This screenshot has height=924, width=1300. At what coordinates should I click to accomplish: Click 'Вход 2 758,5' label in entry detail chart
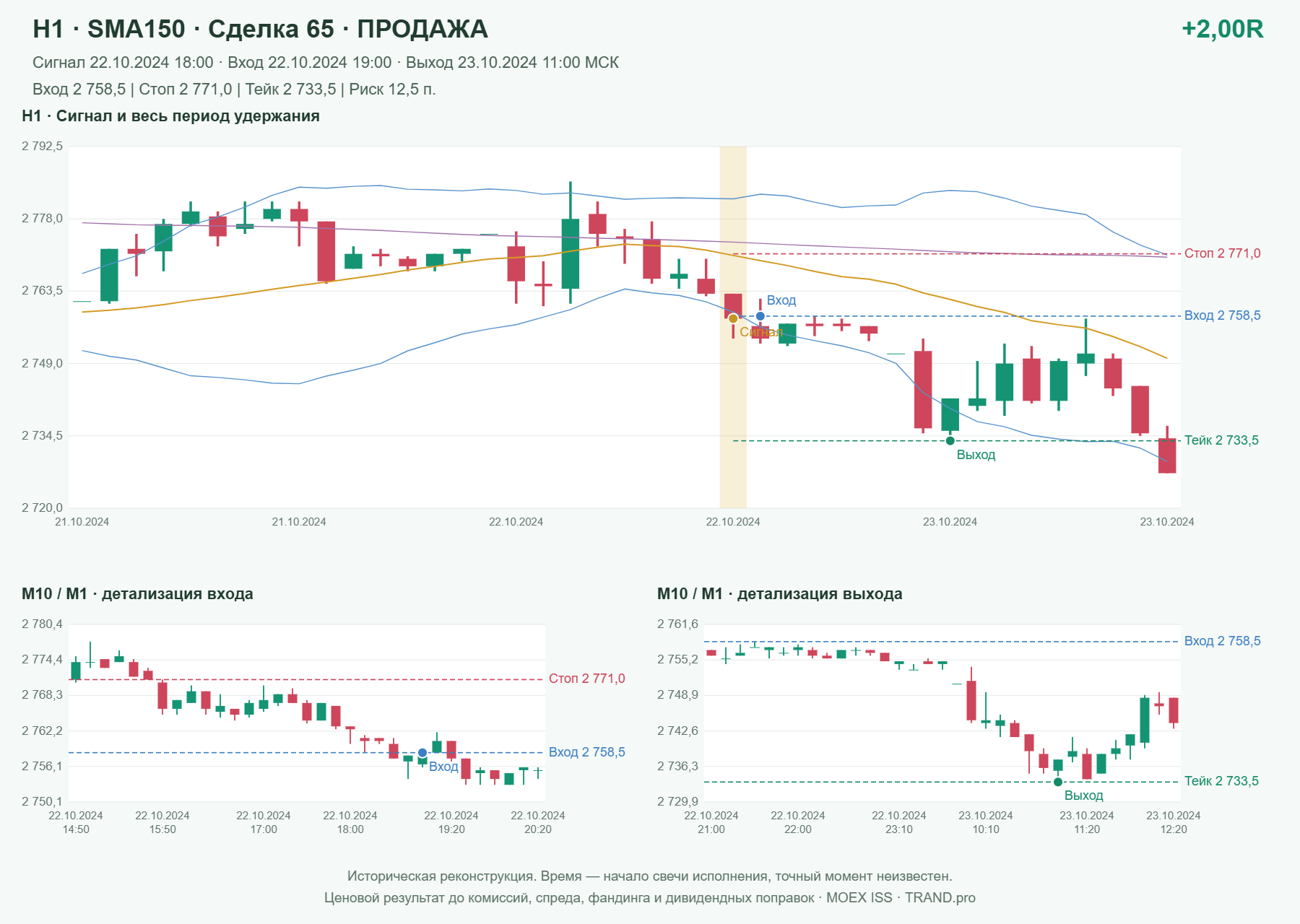(586, 752)
